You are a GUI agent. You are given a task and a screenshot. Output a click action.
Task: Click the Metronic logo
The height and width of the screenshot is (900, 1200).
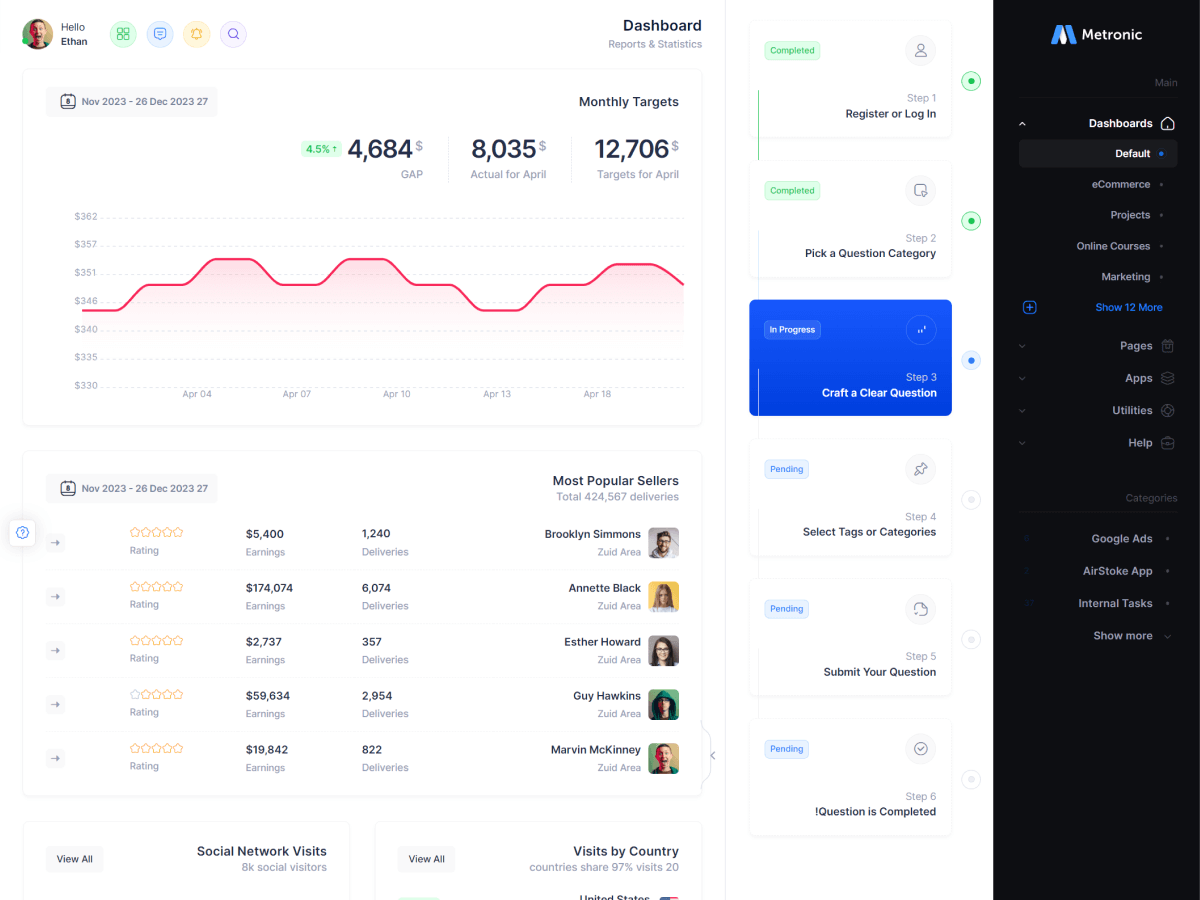(1096, 34)
